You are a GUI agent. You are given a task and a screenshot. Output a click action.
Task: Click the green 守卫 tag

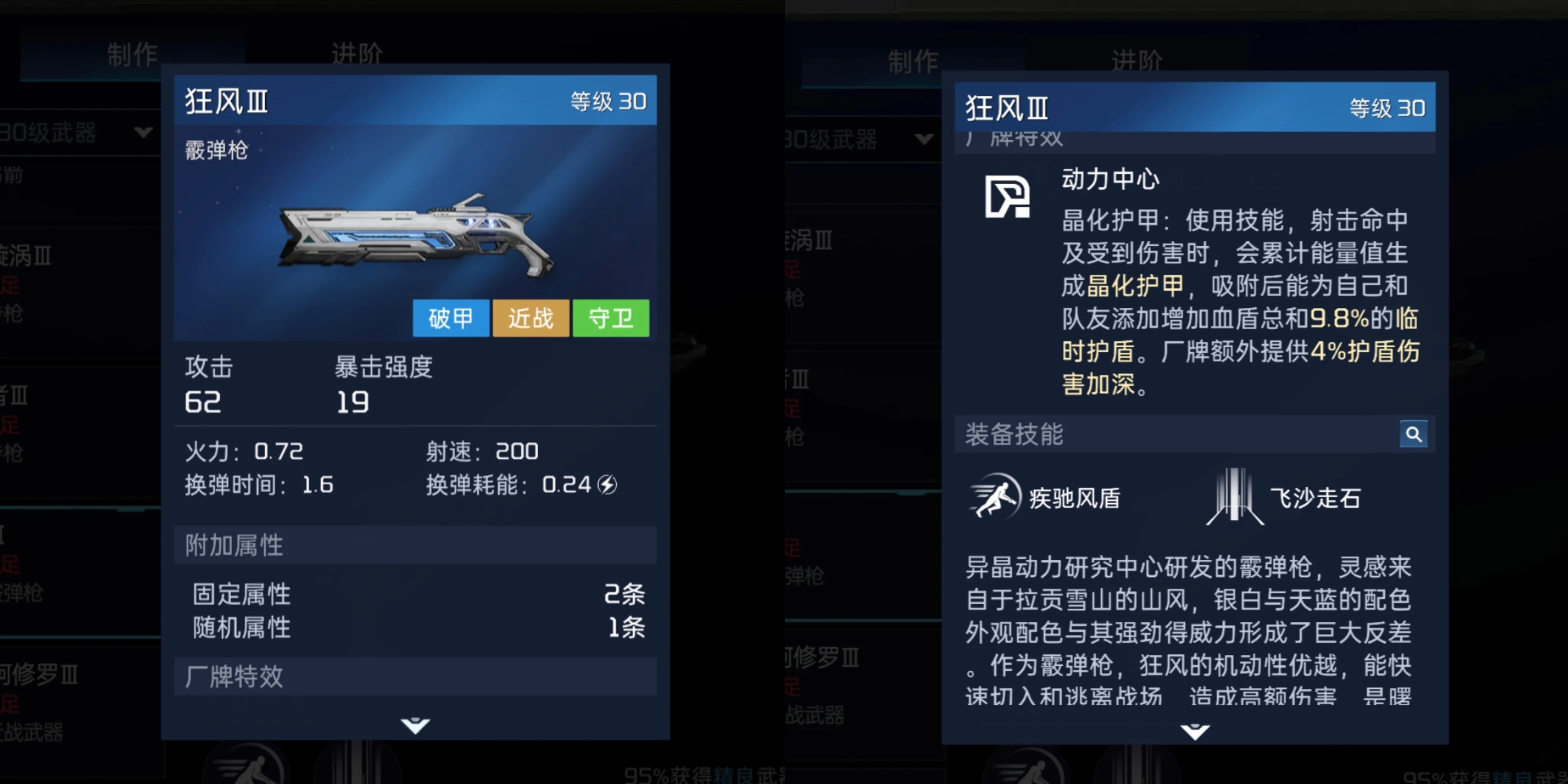pyautogui.click(x=611, y=318)
